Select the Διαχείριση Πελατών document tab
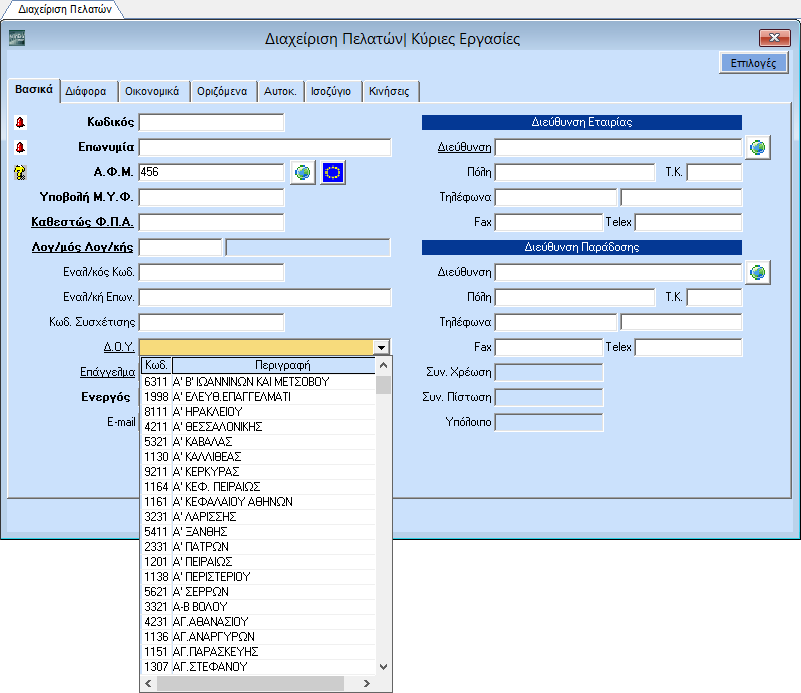 (64, 9)
